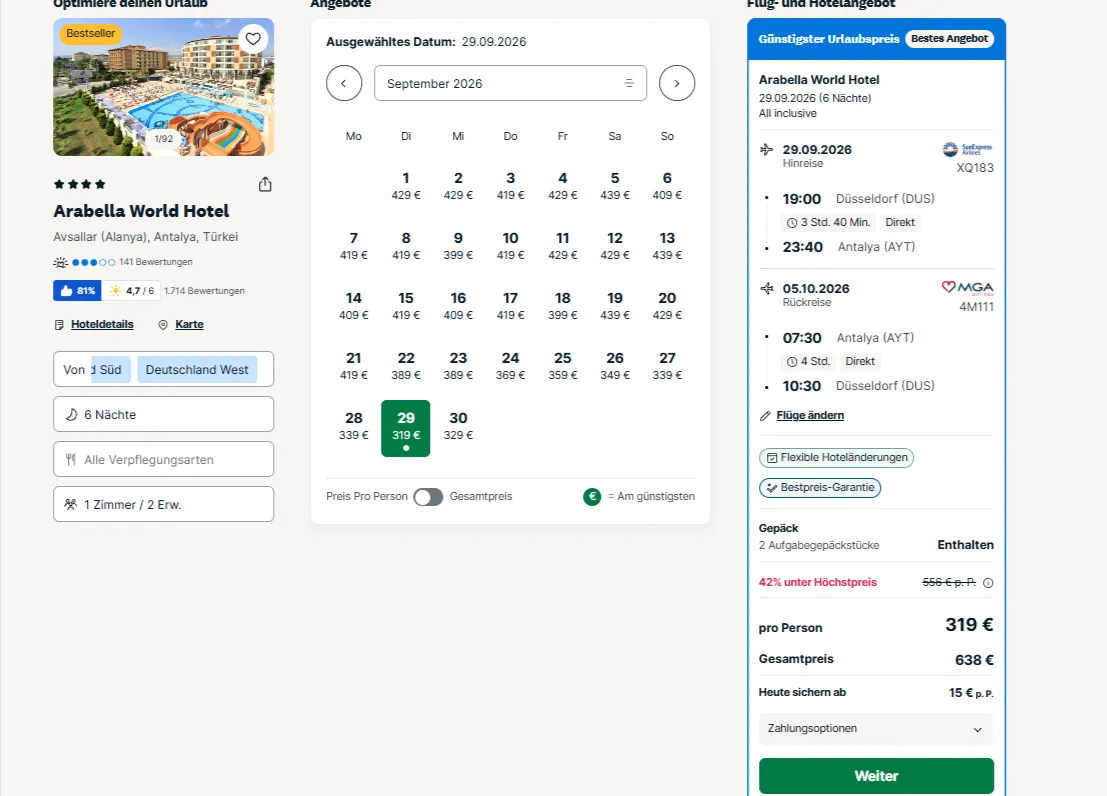1107x796 pixels.
Task: Go to next month arrow
Action: point(676,83)
